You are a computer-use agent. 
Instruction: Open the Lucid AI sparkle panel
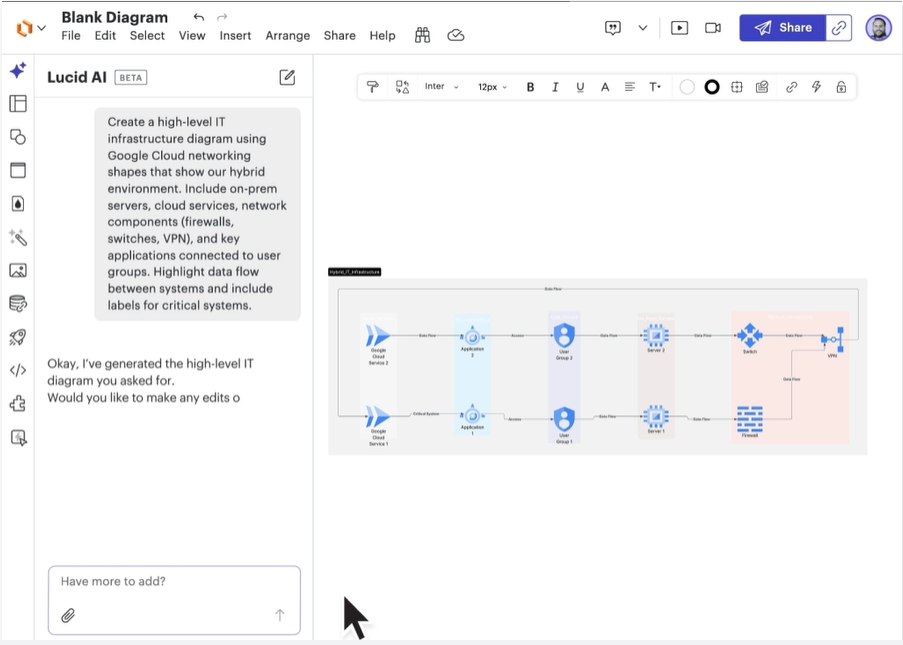click(18, 71)
